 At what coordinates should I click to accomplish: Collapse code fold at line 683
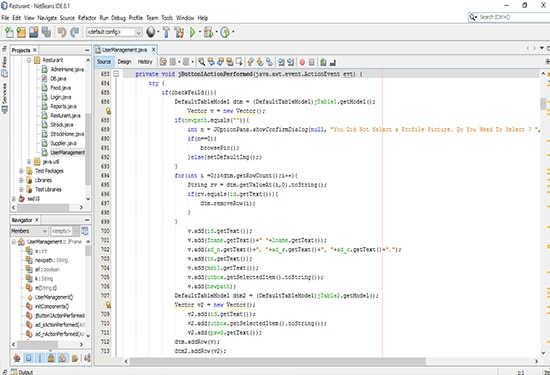tap(116, 74)
